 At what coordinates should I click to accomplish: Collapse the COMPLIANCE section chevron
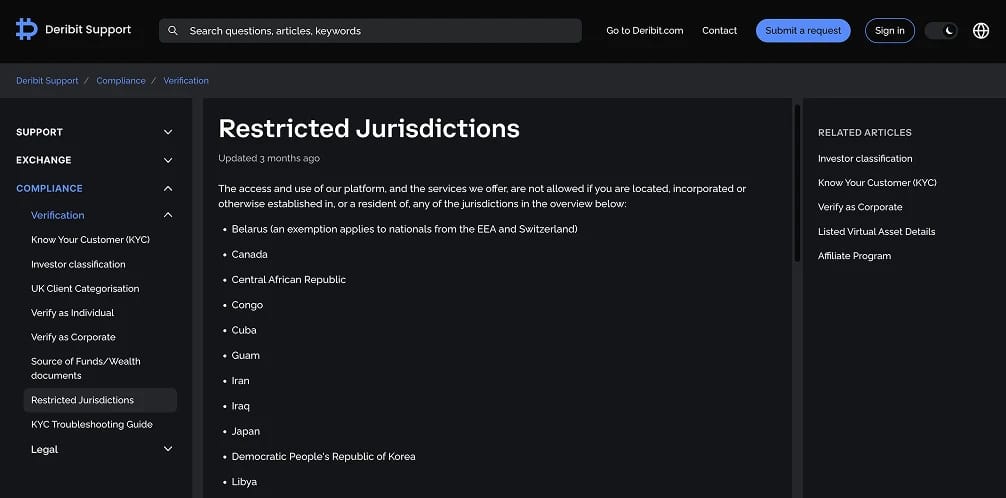point(168,189)
